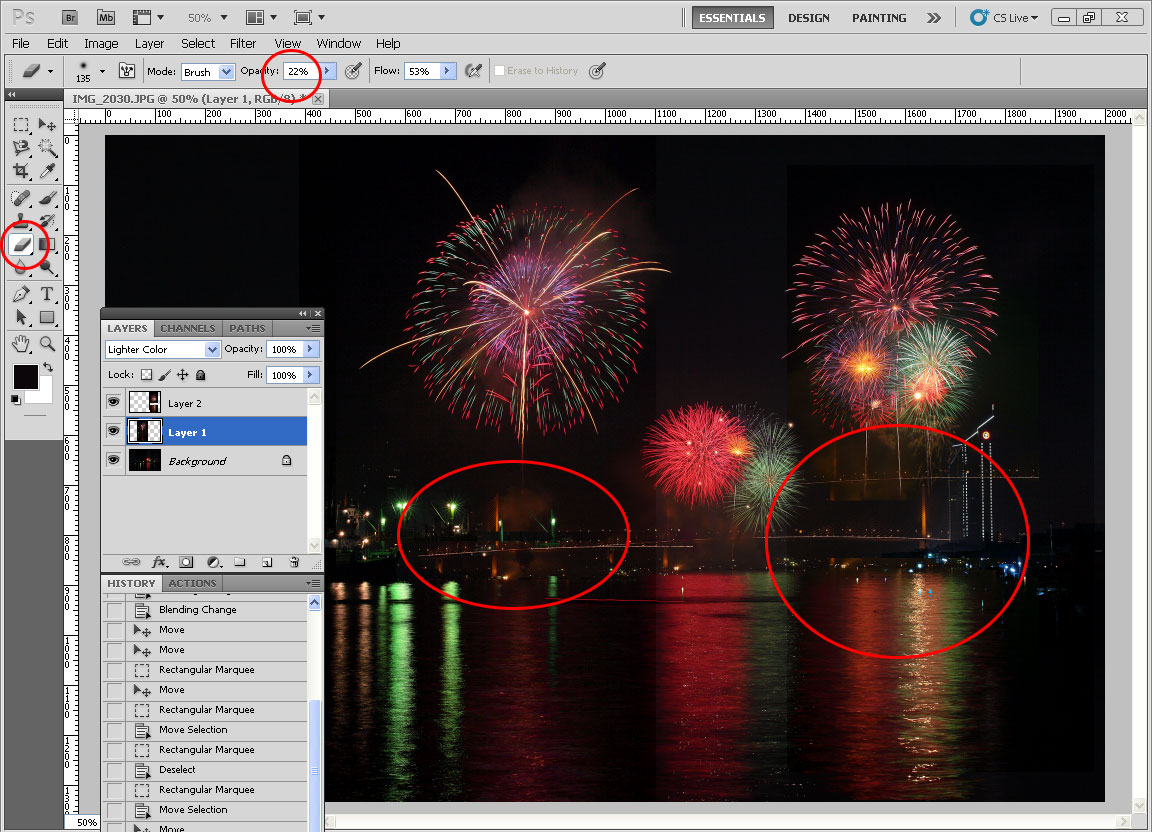Image resolution: width=1152 pixels, height=832 pixels.
Task: Click the foreground color swatch
Action: point(24,377)
